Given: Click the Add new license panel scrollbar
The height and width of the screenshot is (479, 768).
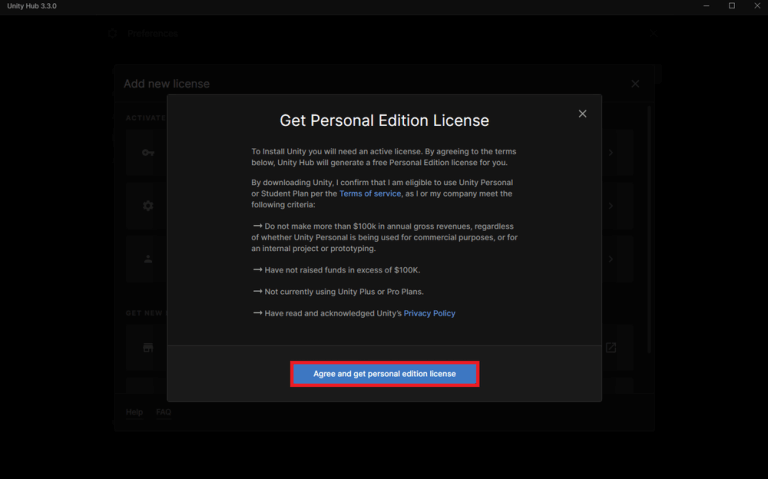Looking at the screenshot, I should (650, 230).
